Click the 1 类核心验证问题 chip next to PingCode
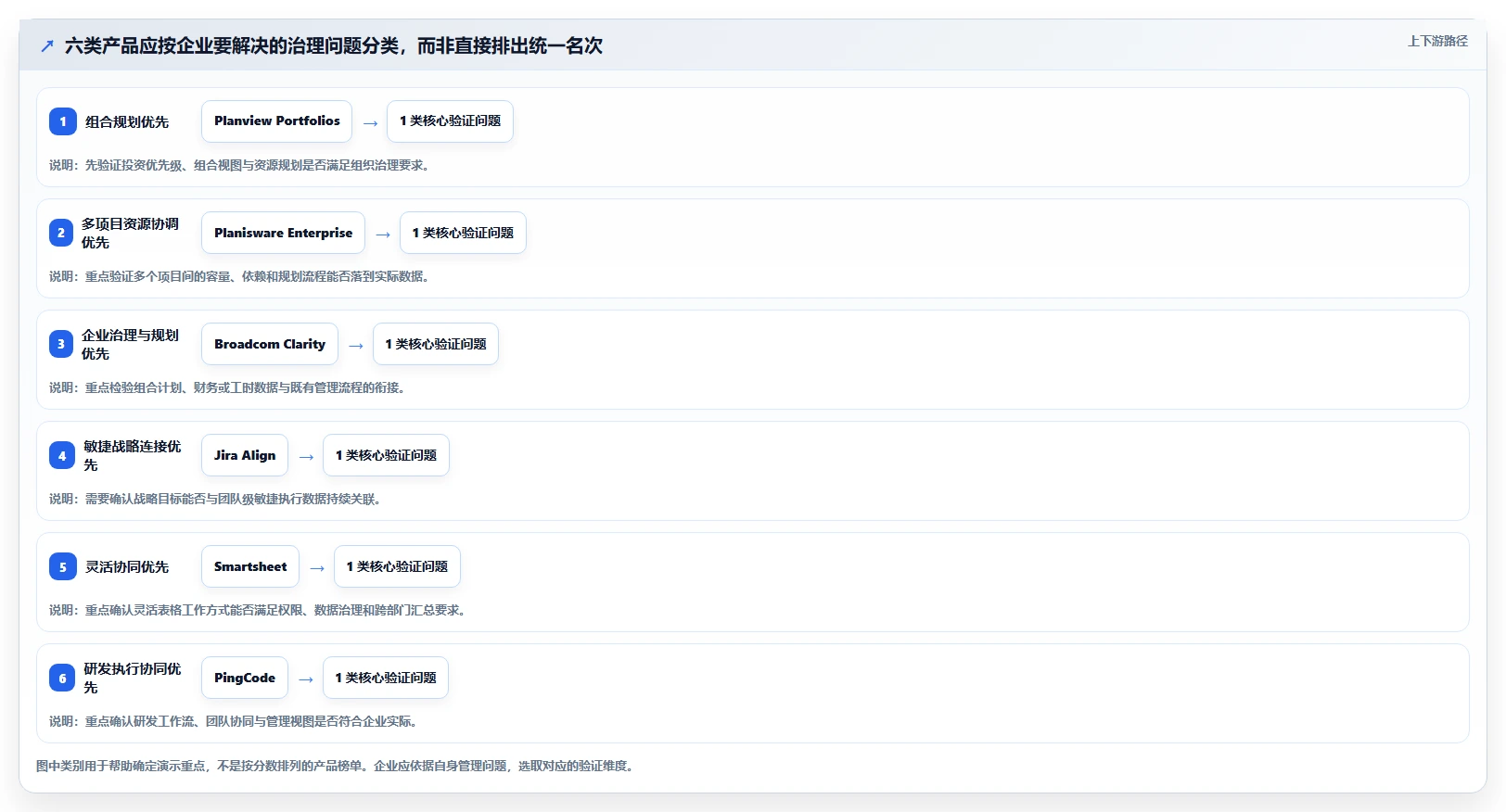The width and height of the screenshot is (1506, 812). tap(386, 678)
